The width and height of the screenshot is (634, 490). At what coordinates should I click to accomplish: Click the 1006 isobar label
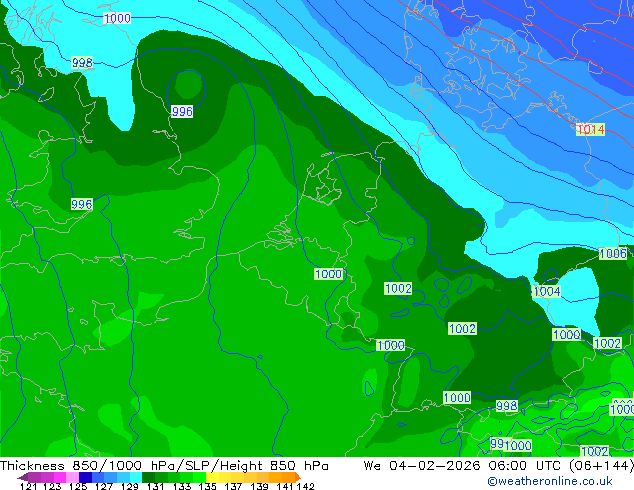point(613,253)
